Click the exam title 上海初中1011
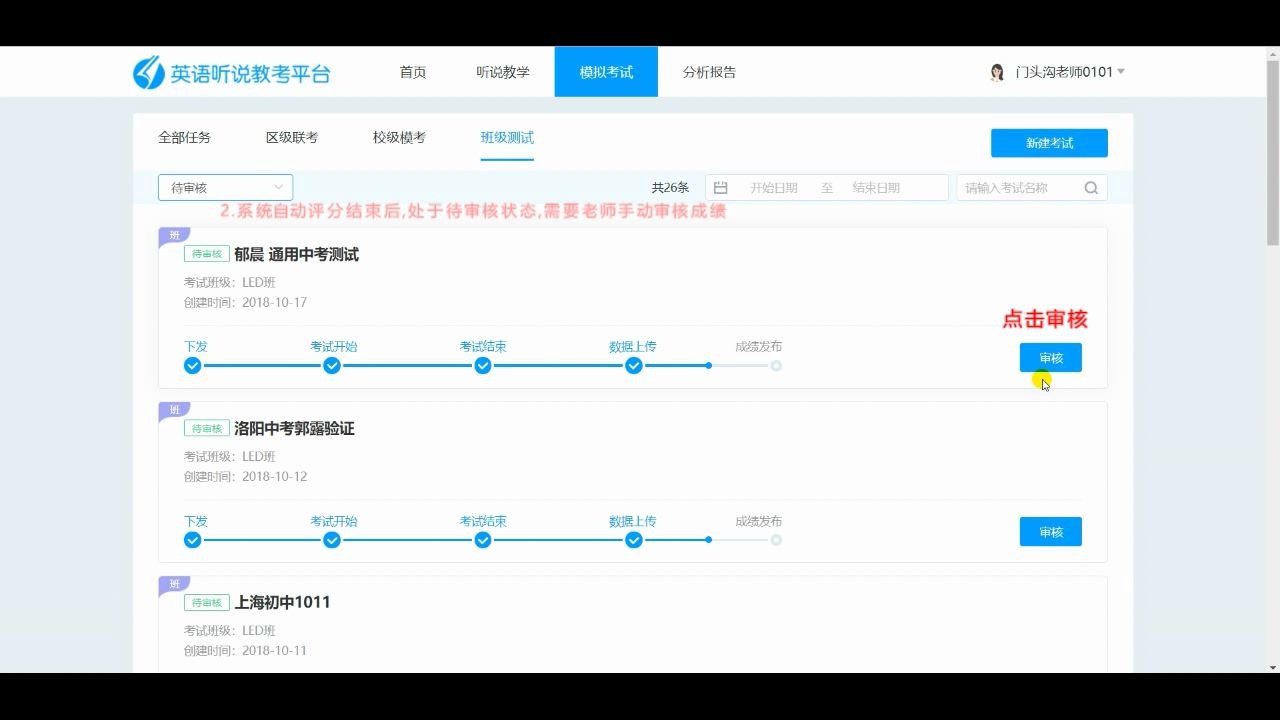This screenshot has width=1280, height=720. 282,603
